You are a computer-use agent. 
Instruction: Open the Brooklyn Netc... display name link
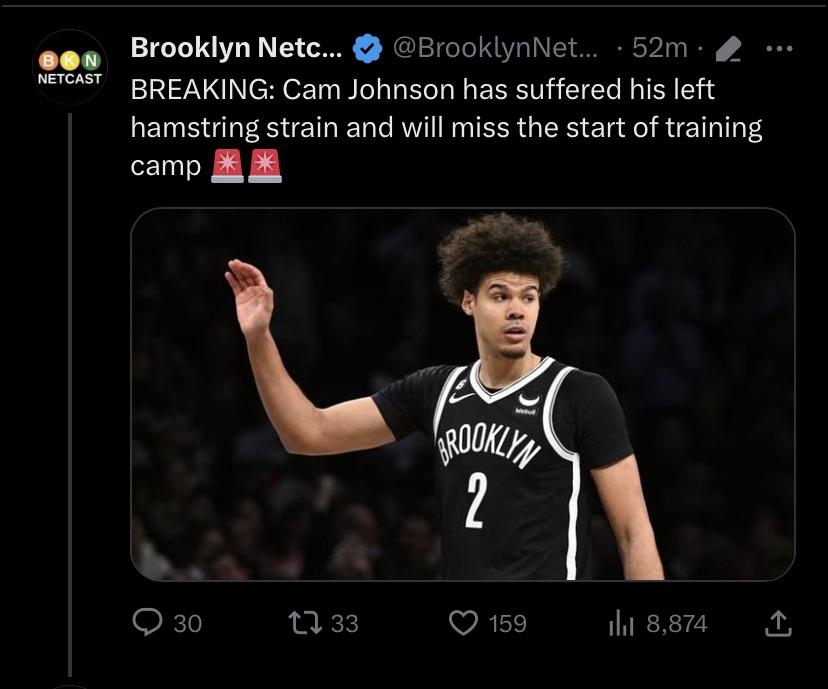click(236, 47)
